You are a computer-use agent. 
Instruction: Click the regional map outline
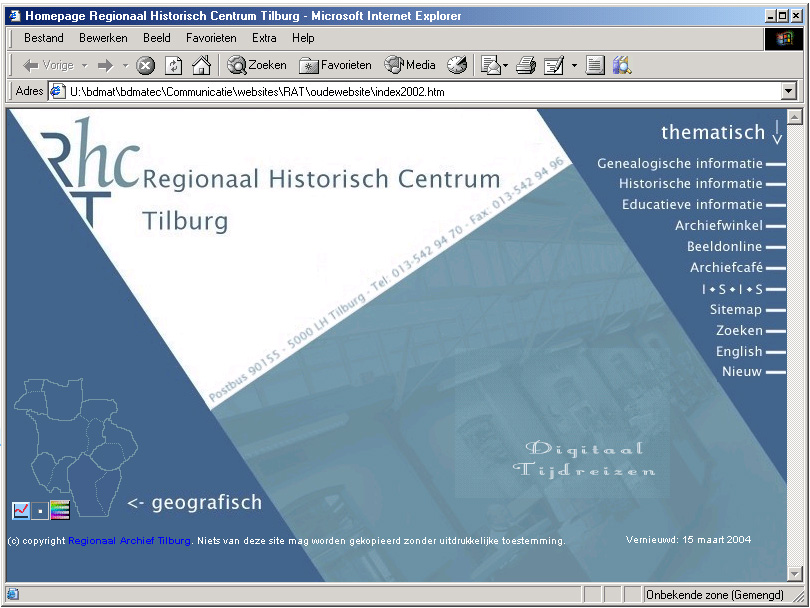point(75,447)
